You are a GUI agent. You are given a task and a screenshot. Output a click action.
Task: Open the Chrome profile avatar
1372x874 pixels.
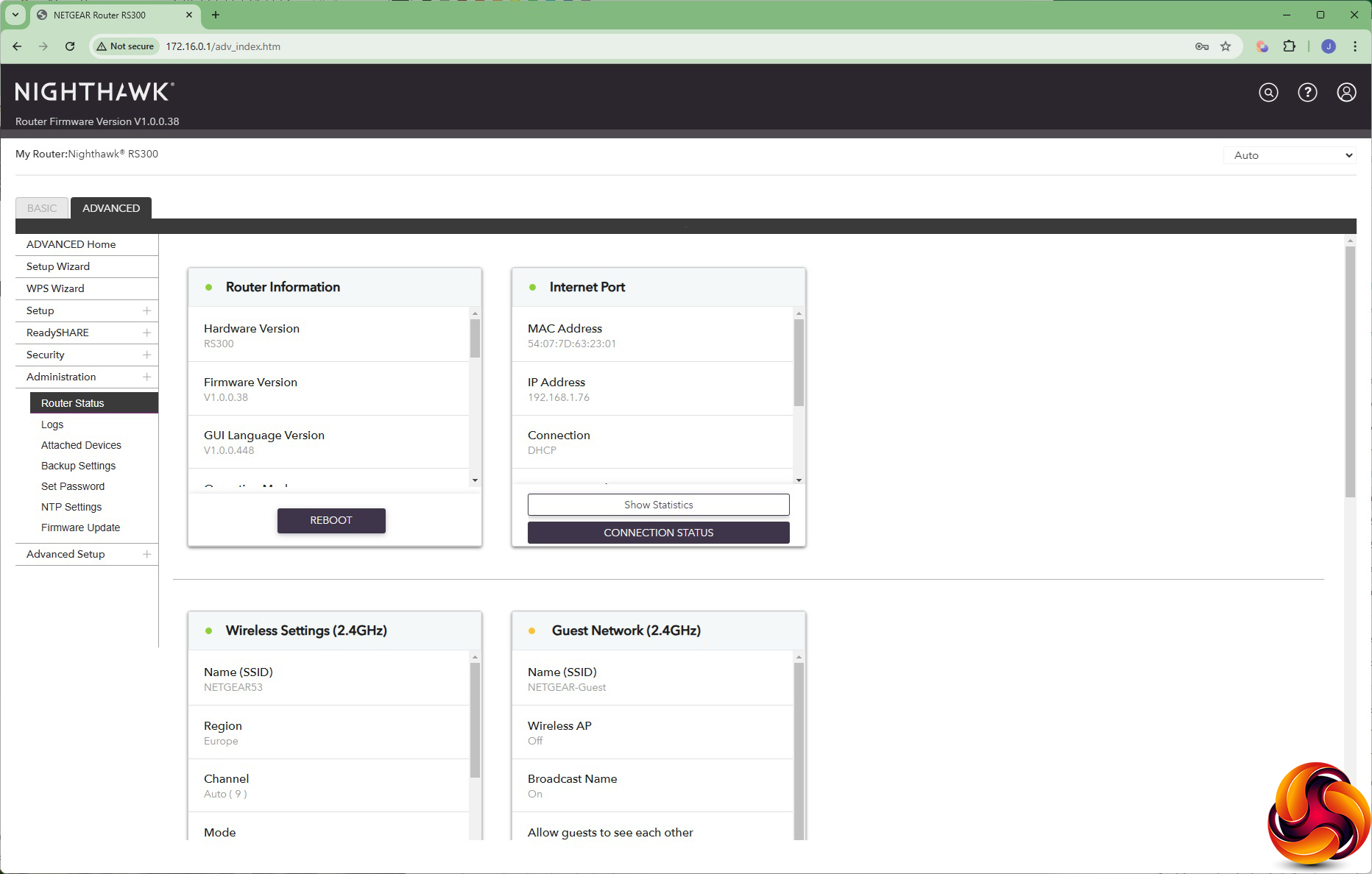pyautogui.click(x=1329, y=46)
